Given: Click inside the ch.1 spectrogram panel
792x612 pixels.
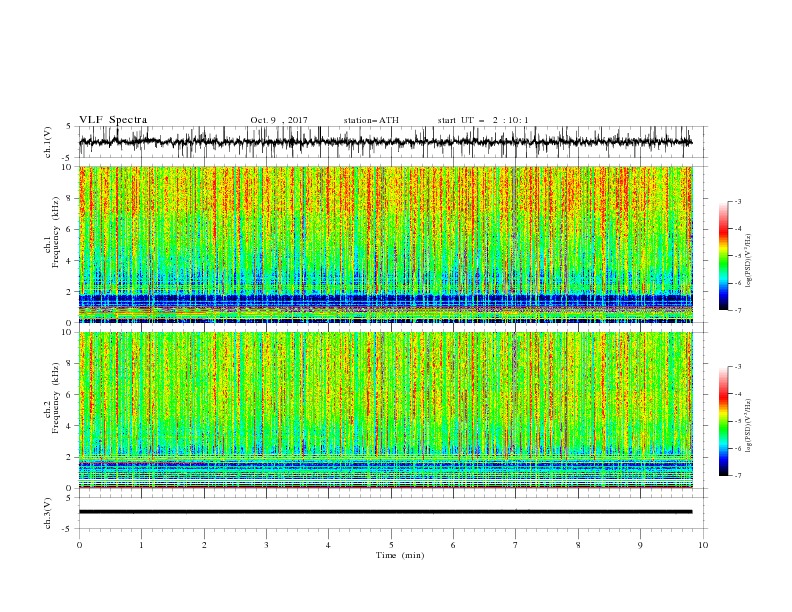Looking at the screenshot, I should [385, 244].
